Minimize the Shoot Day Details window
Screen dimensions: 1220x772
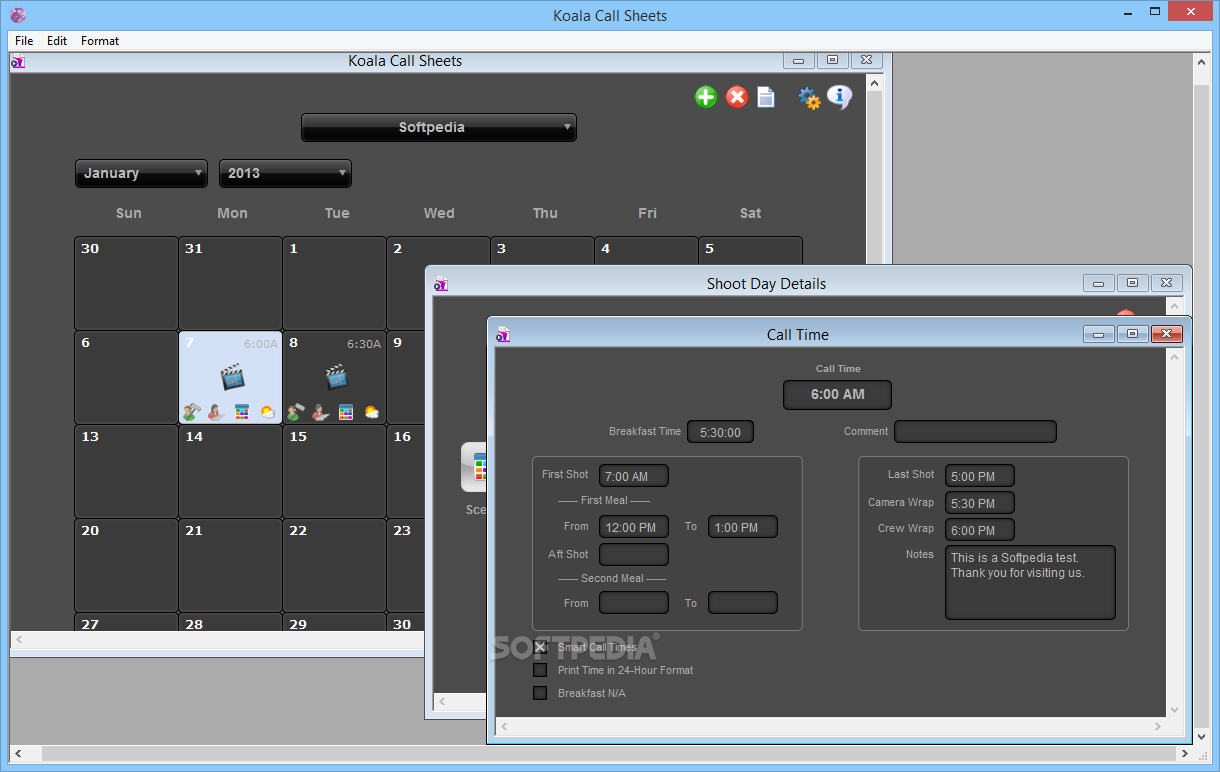1099,283
